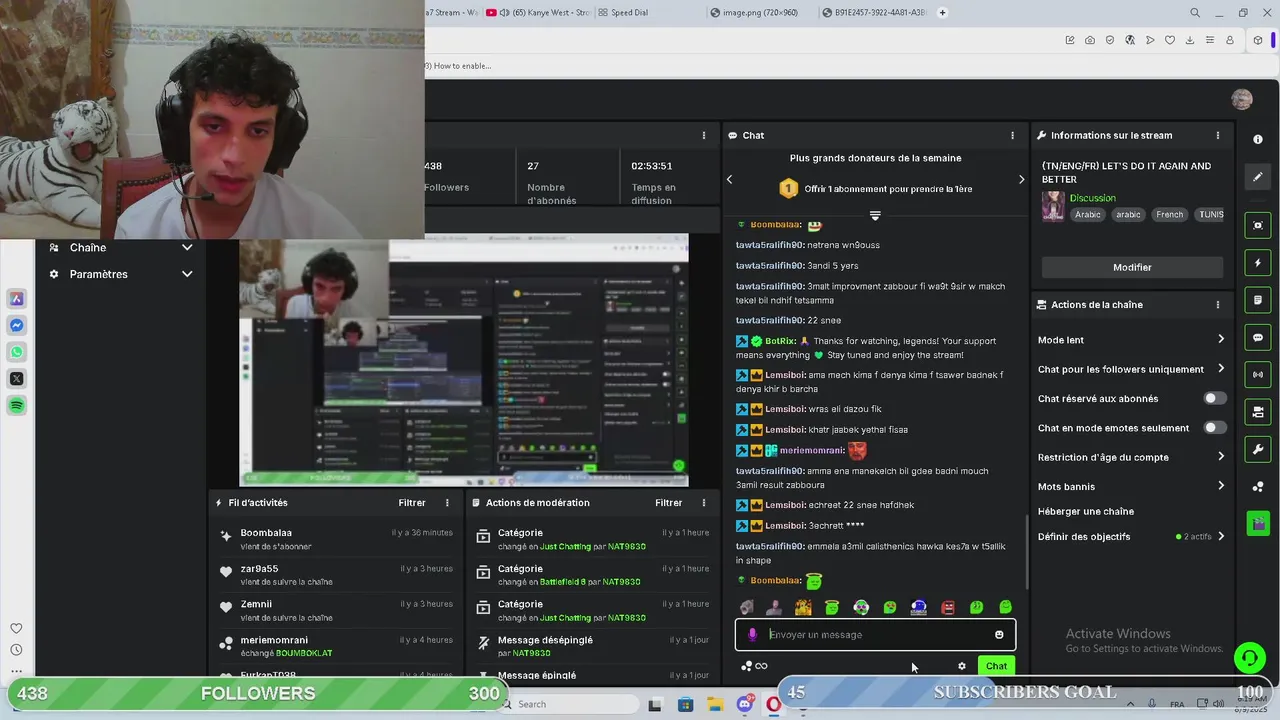Open Mode lent options
This screenshot has height=720, width=1280.
point(1131,340)
